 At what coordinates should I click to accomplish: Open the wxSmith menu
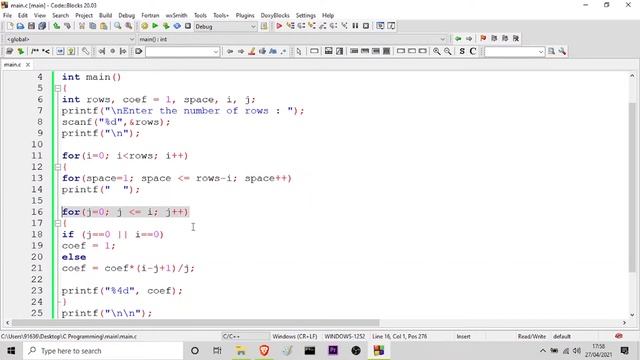tap(176, 16)
